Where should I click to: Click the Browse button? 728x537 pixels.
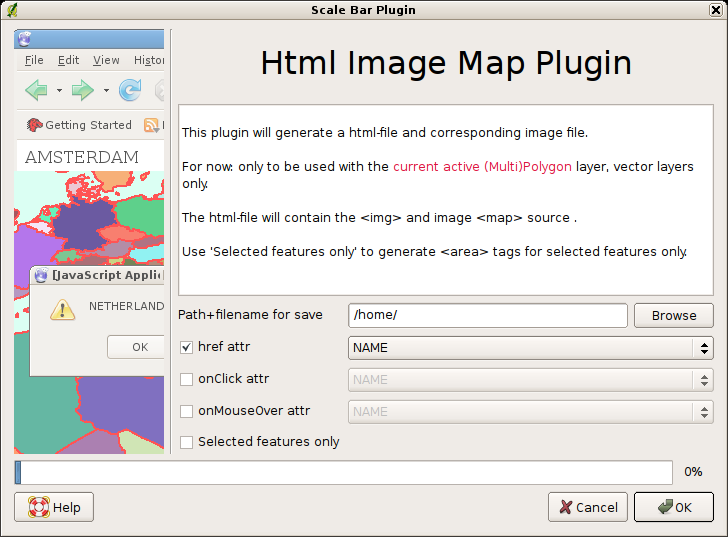(x=673, y=315)
